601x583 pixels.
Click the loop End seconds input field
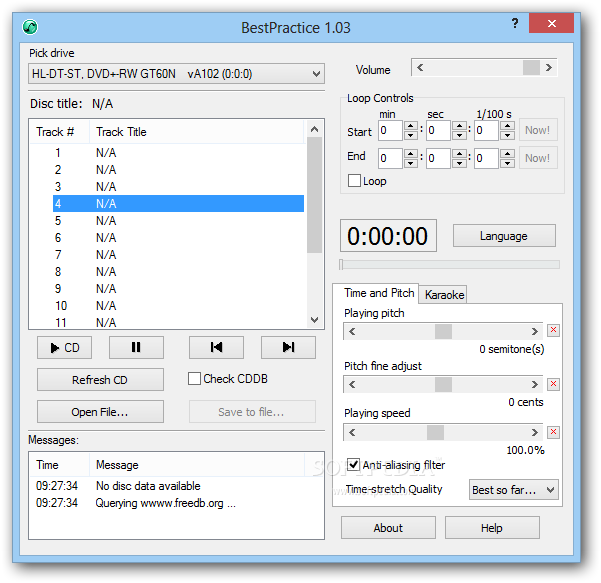coord(438,158)
